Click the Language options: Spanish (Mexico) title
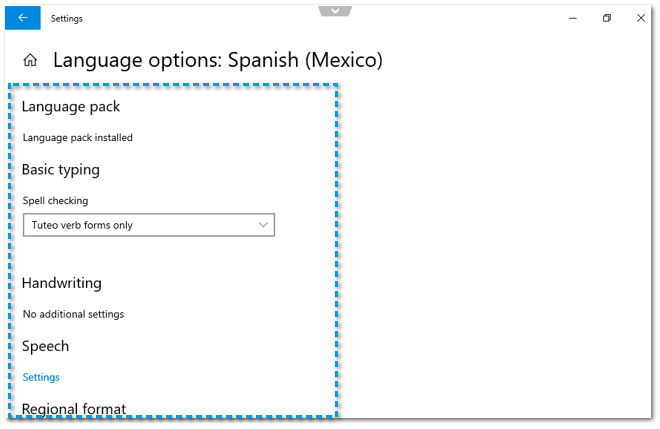660x429 pixels. point(217,60)
